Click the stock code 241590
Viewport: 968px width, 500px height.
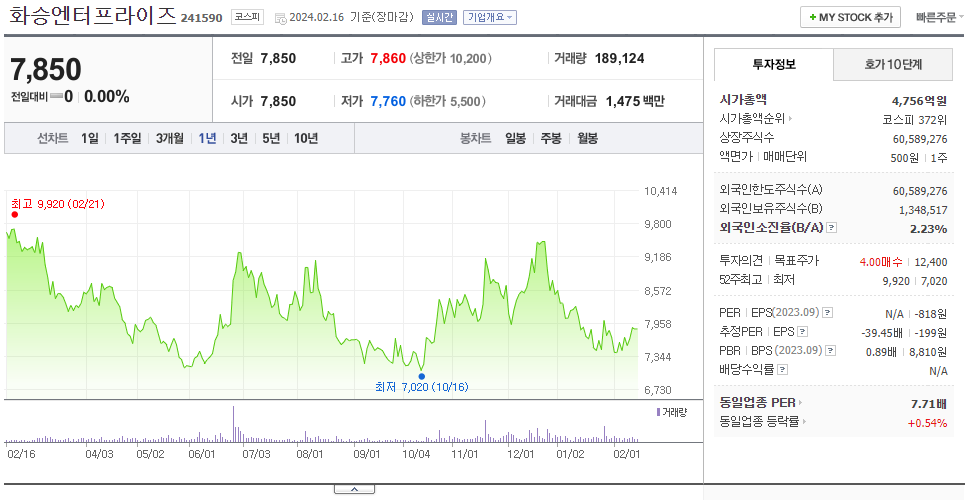coord(201,18)
